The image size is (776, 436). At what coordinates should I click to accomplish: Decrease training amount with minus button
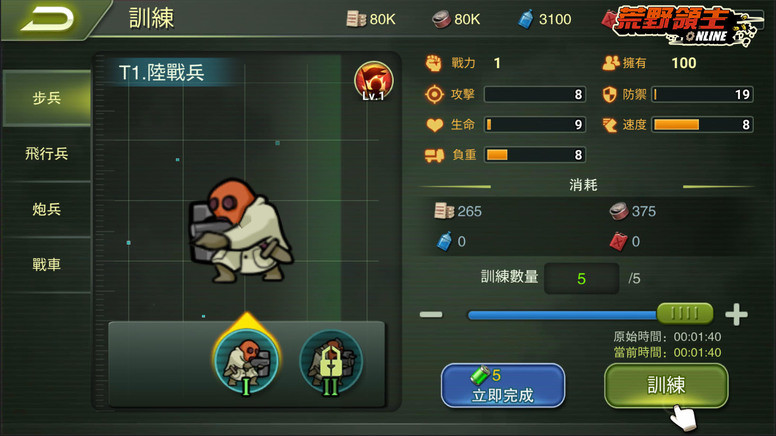[431, 314]
